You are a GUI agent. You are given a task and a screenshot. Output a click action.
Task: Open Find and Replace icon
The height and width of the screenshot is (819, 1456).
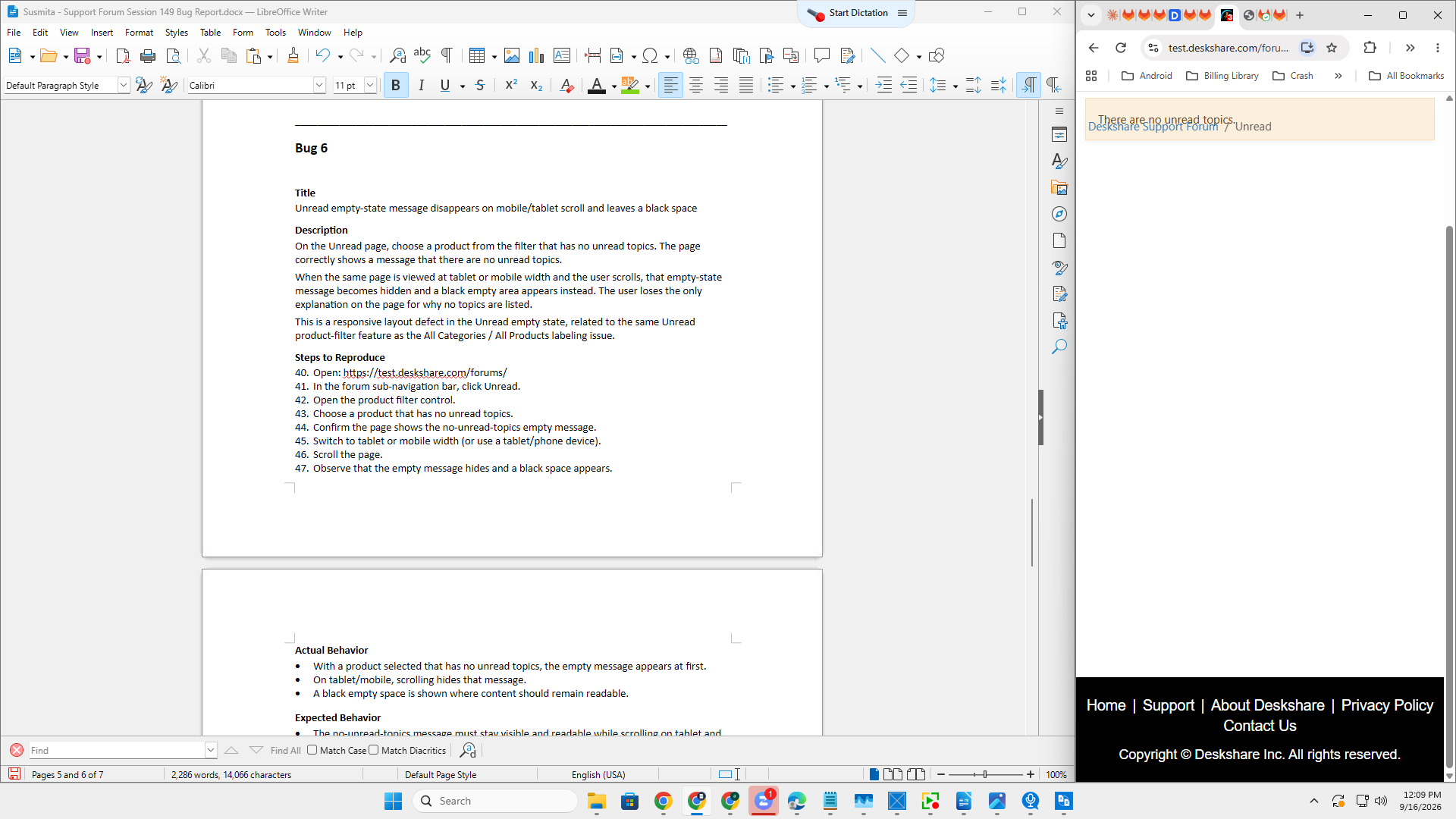coord(397,55)
